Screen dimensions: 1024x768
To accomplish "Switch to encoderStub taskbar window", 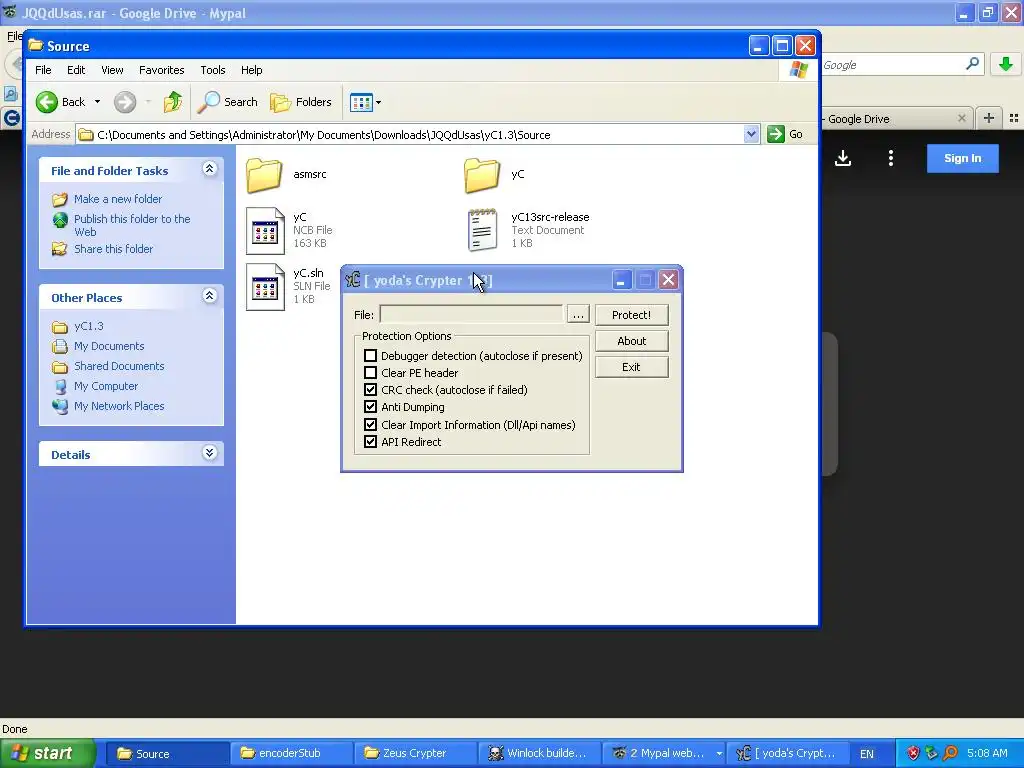I will pyautogui.click(x=291, y=753).
